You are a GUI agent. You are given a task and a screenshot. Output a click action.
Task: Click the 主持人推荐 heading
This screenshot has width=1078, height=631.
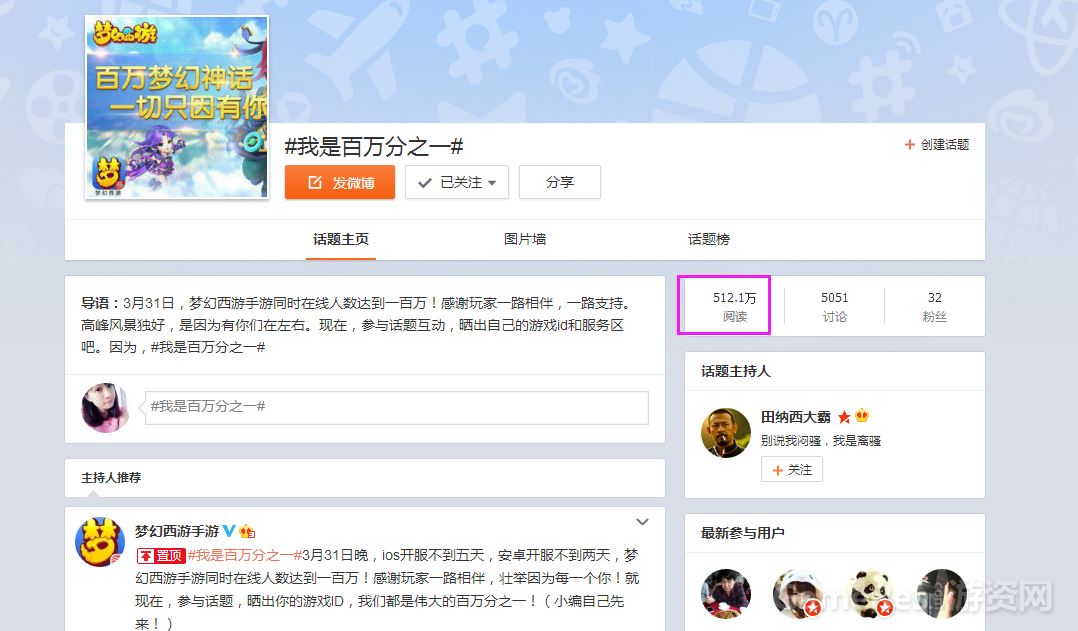click(111, 478)
